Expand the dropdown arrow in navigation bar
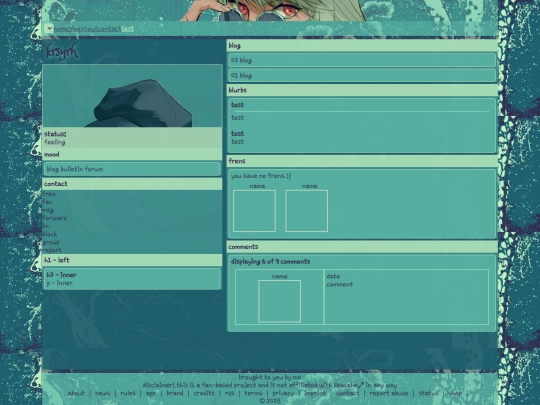Screen dimensions: 540x405 pyautogui.click(x=49, y=28)
